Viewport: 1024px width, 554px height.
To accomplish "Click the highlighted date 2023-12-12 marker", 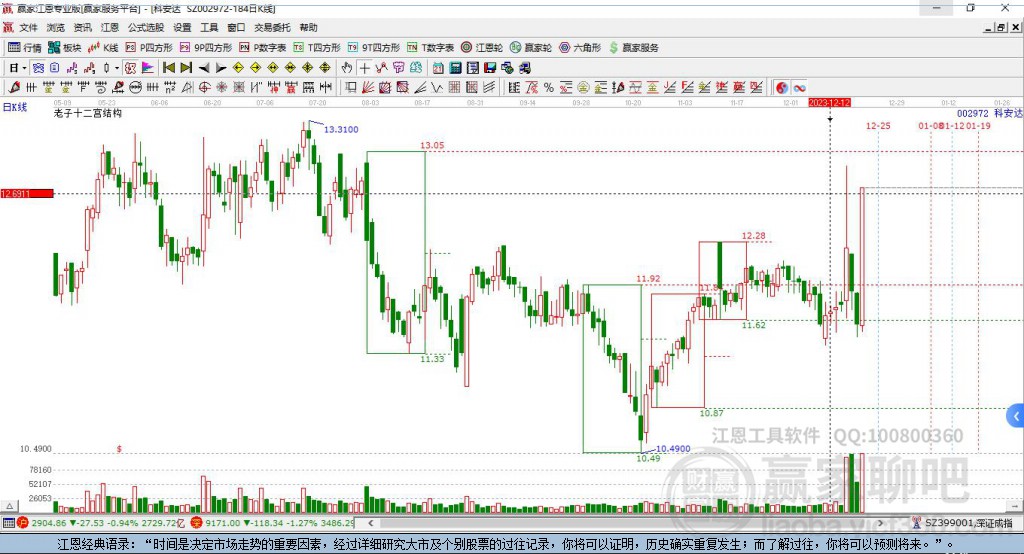I will click(x=829, y=103).
